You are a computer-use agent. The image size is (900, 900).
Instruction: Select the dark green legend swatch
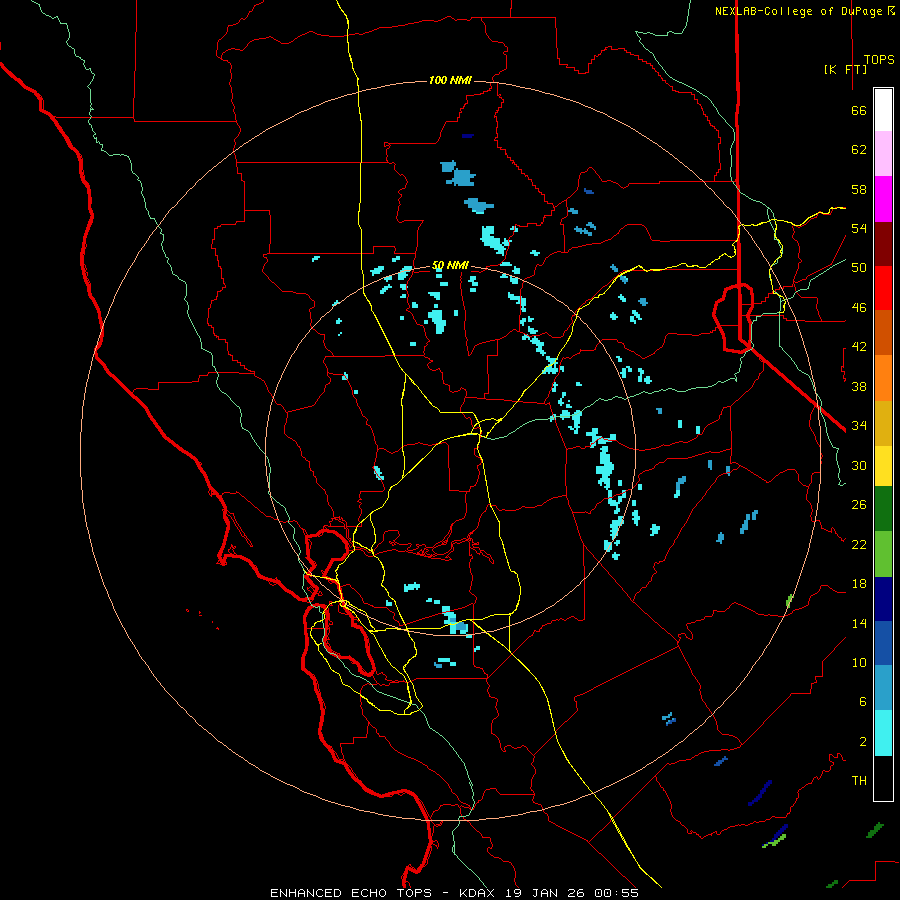[x=883, y=509]
